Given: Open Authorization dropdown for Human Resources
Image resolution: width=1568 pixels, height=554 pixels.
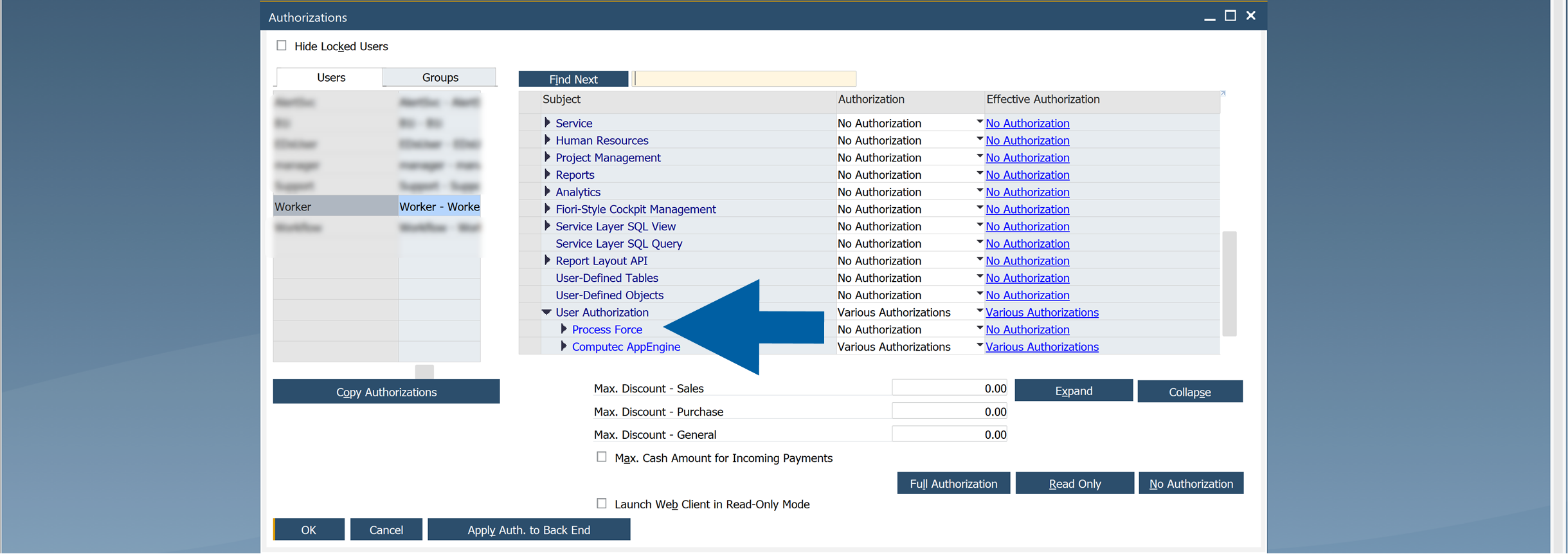Looking at the screenshot, I should point(979,139).
